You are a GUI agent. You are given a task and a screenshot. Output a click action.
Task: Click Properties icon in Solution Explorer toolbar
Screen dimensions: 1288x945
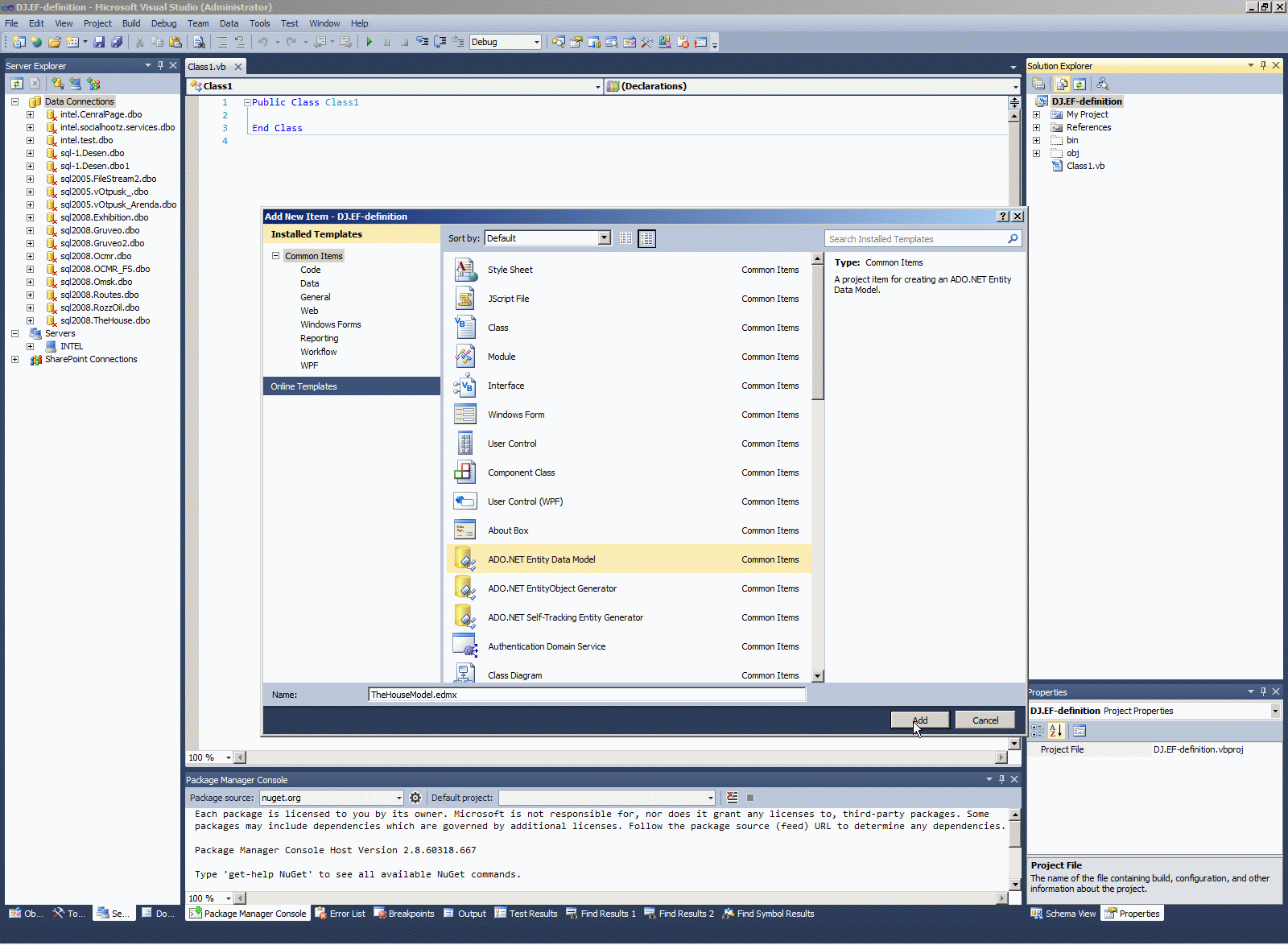[x=1038, y=84]
